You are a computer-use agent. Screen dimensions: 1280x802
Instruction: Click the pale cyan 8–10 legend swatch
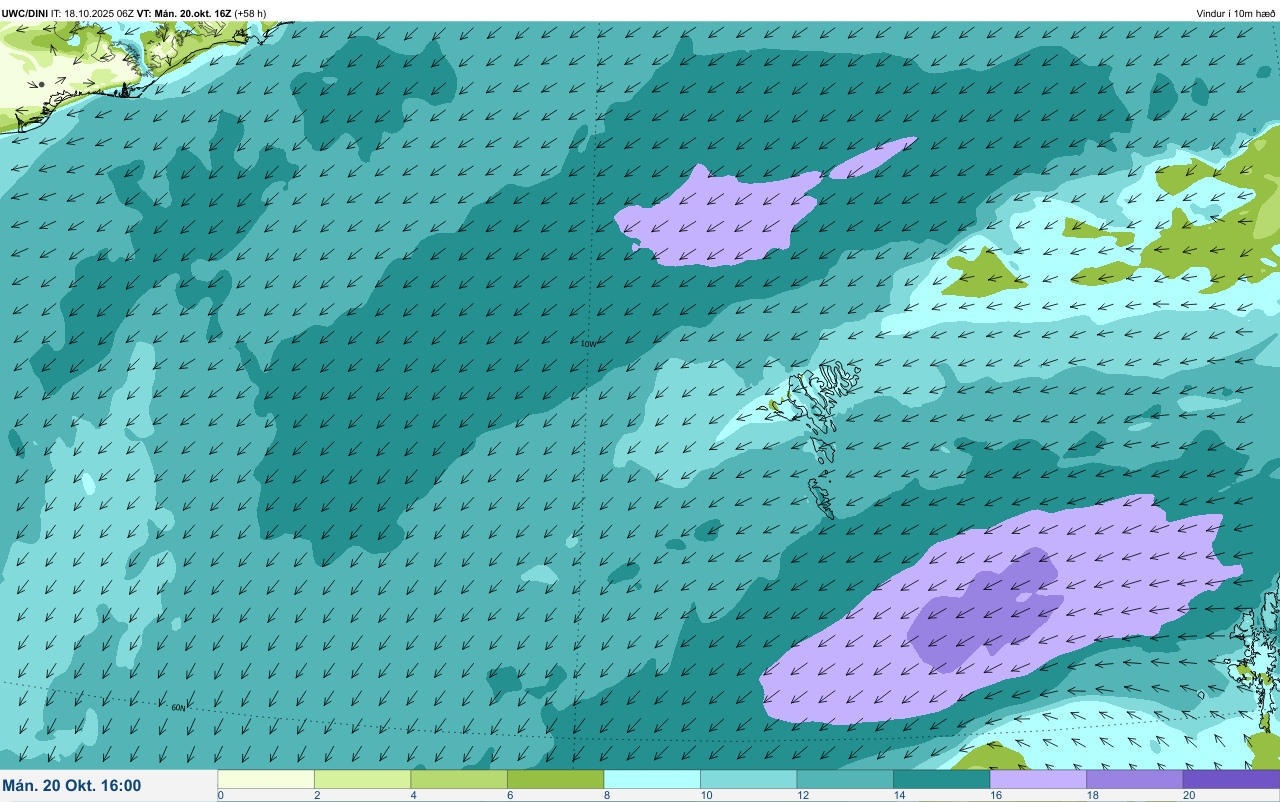652,779
